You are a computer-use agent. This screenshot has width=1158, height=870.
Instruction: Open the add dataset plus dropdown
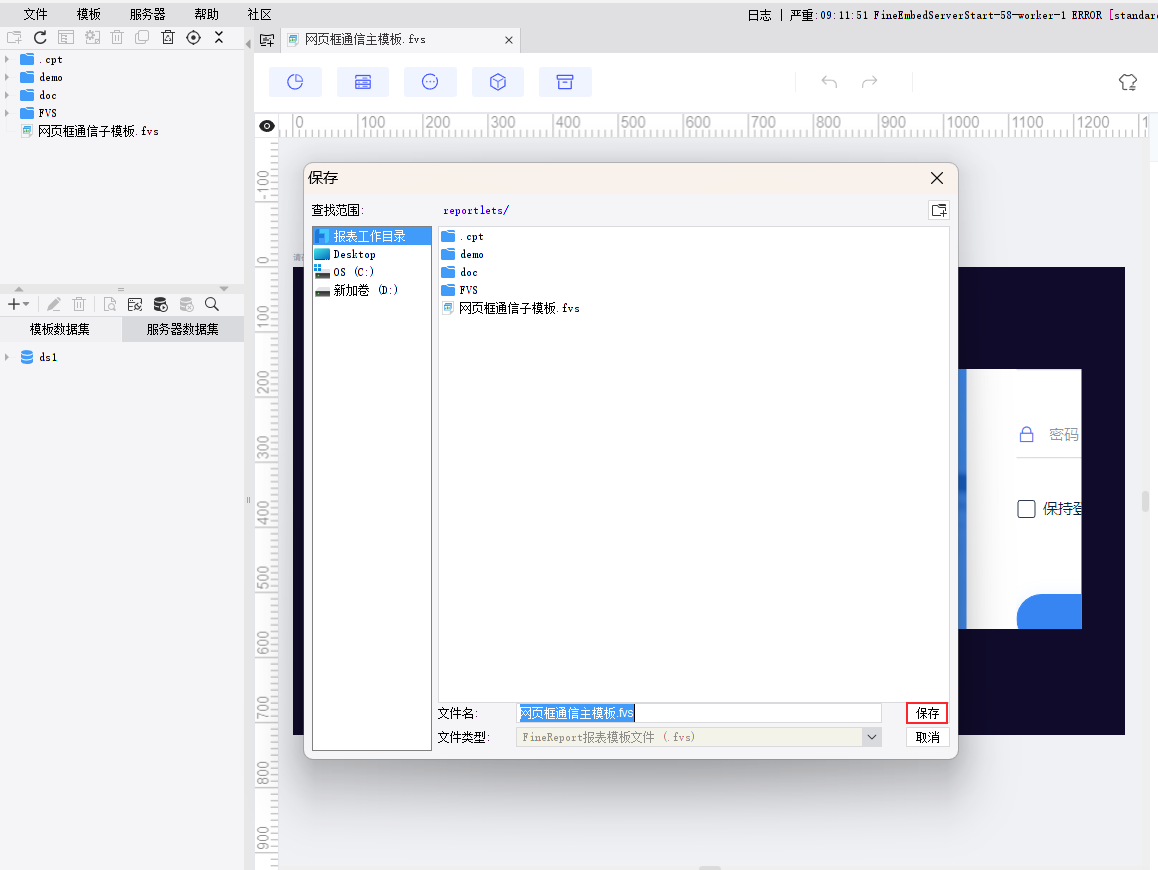pyautogui.click(x=18, y=304)
